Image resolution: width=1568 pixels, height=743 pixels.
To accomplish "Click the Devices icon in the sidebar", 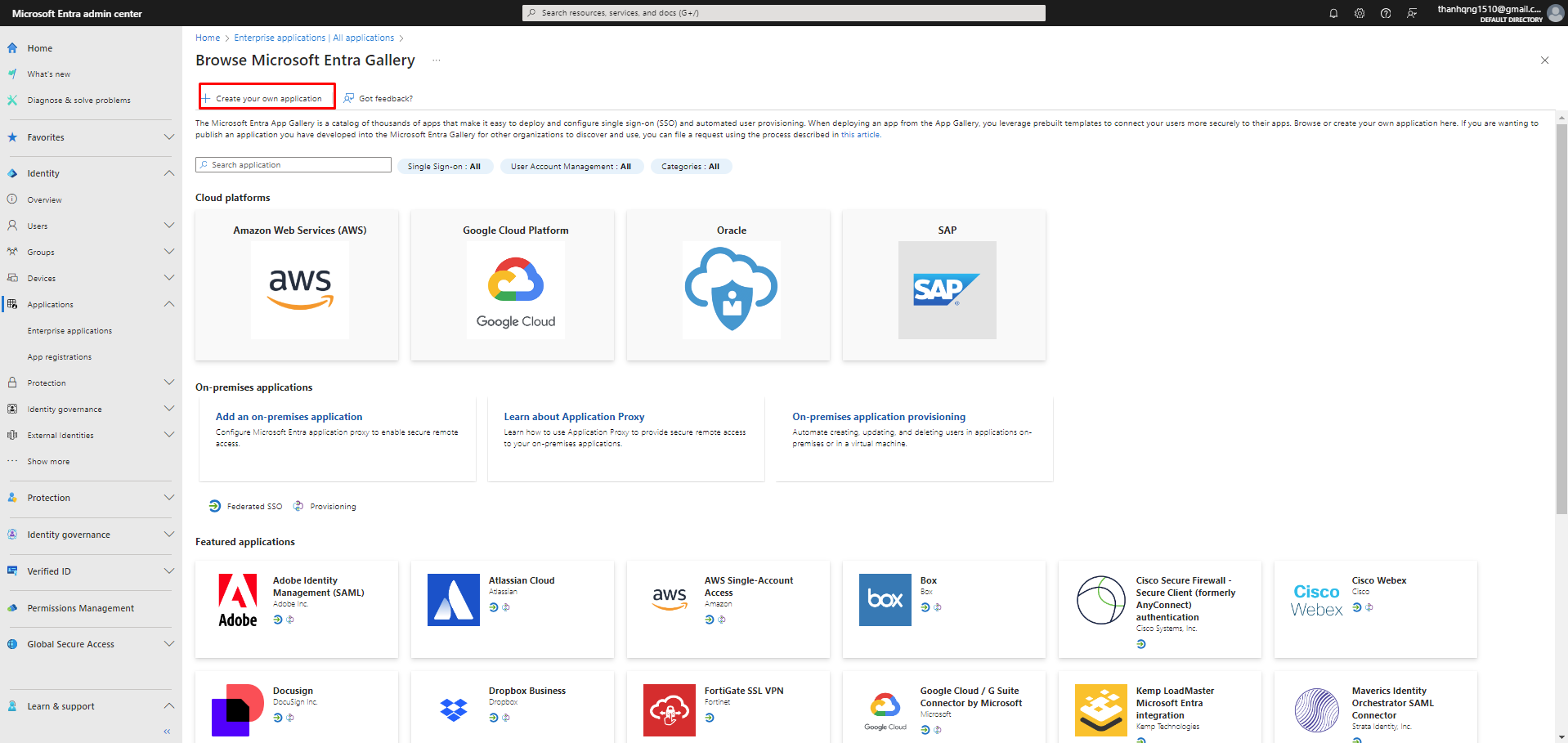I will point(12,278).
